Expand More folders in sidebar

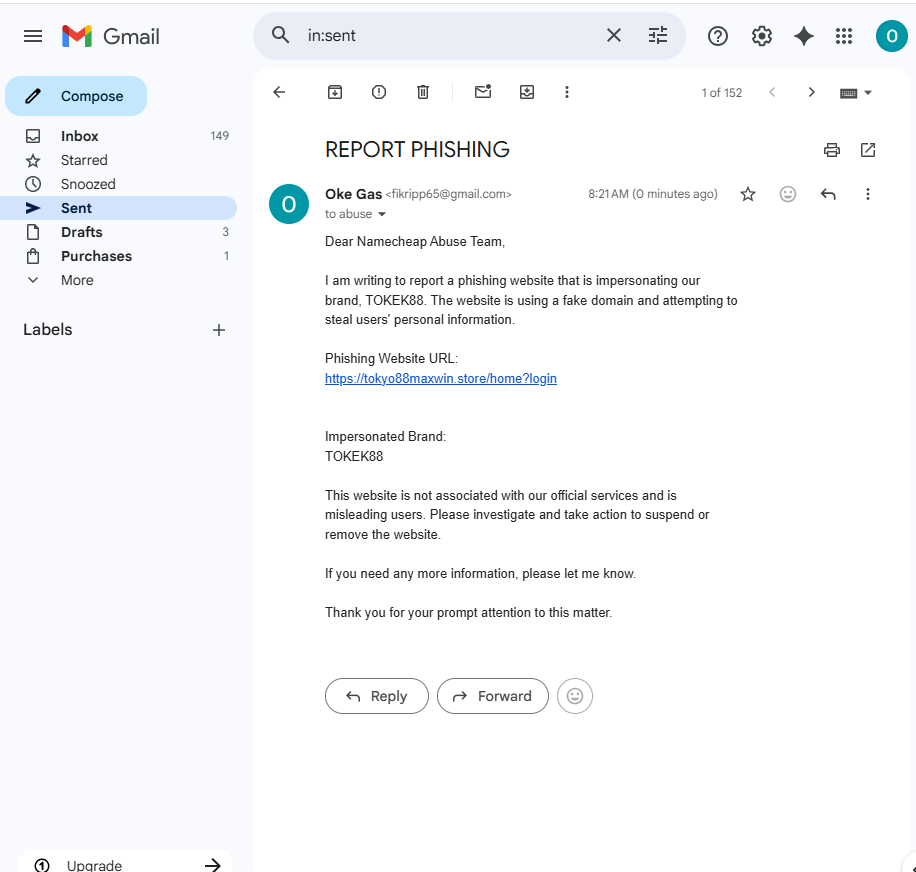click(120, 280)
